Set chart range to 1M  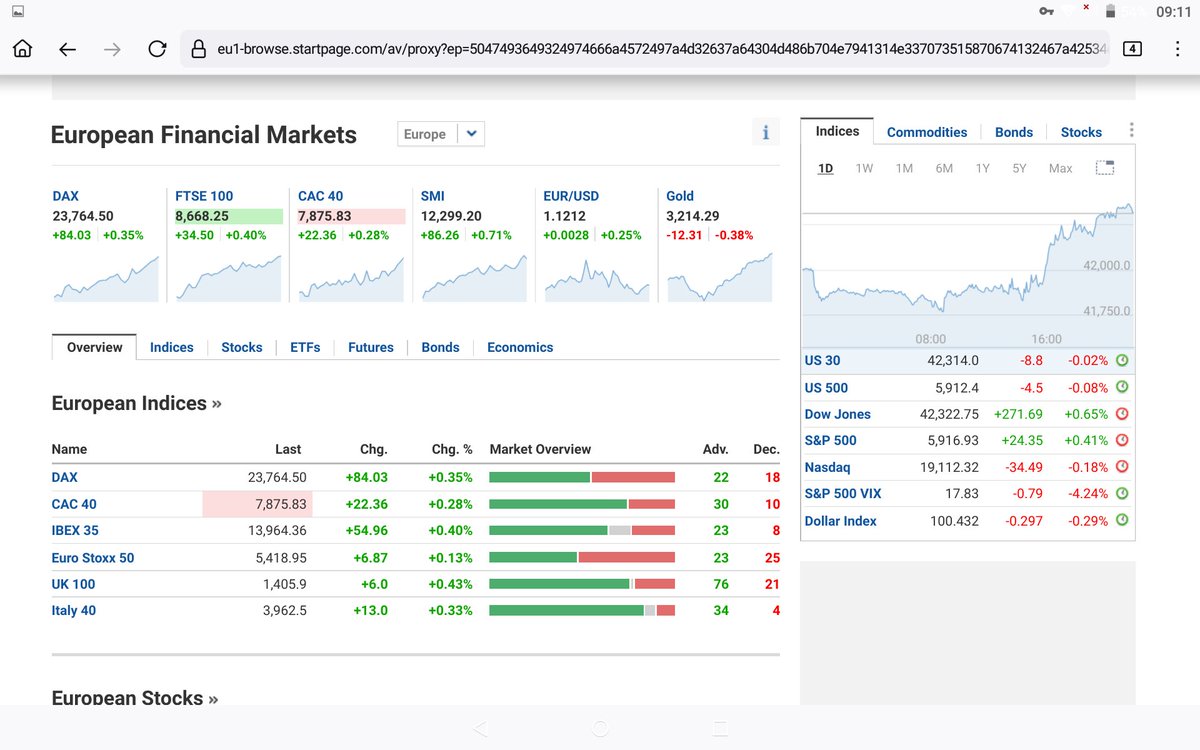[904, 168]
